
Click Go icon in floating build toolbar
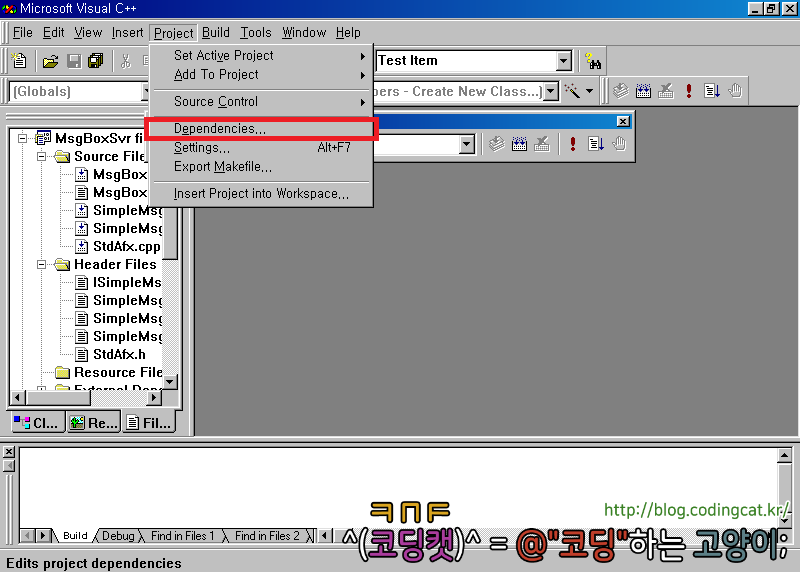(x=596, y=144)
